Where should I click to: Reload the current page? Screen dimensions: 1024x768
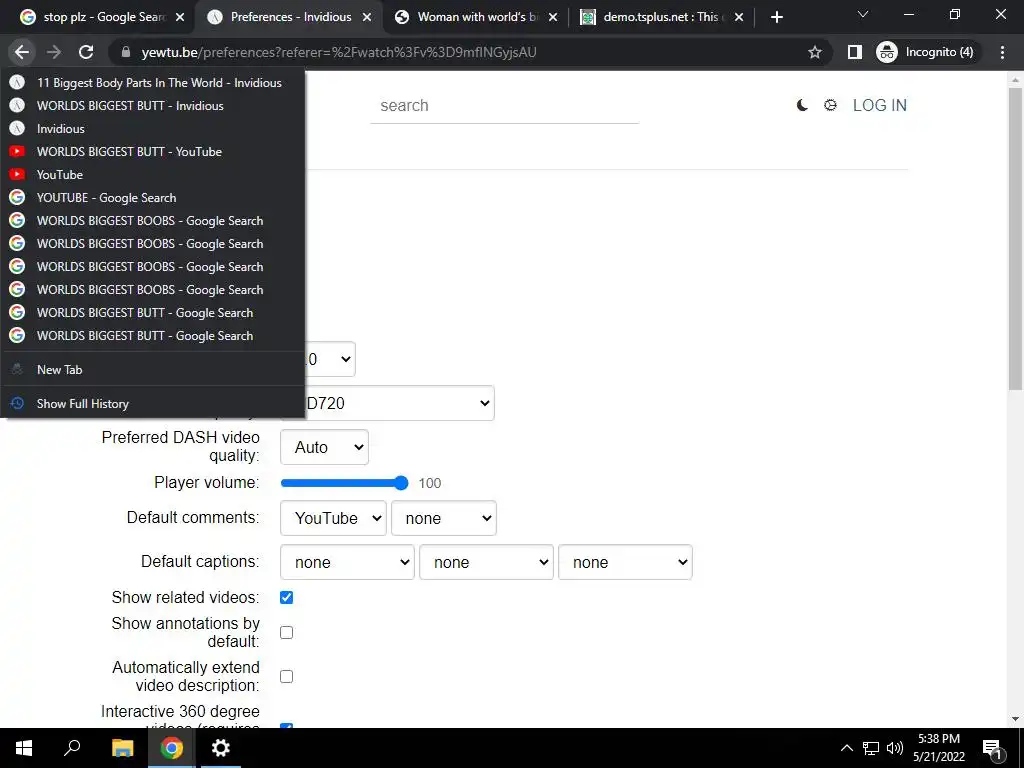86,52
